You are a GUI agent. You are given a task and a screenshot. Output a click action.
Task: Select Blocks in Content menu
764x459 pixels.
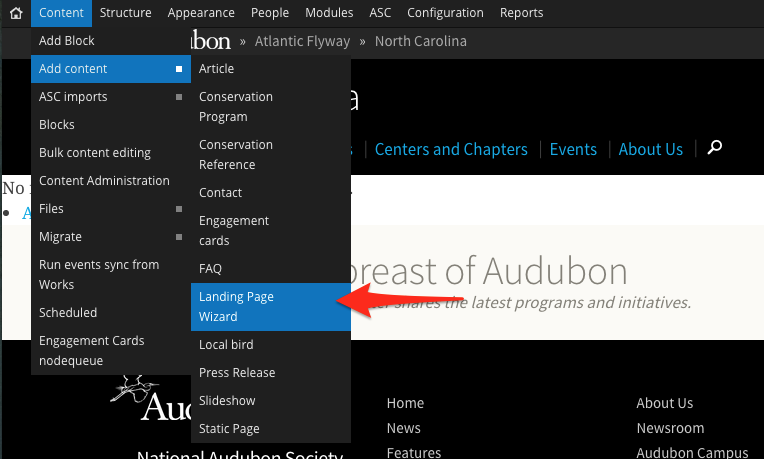click(111, 125)
